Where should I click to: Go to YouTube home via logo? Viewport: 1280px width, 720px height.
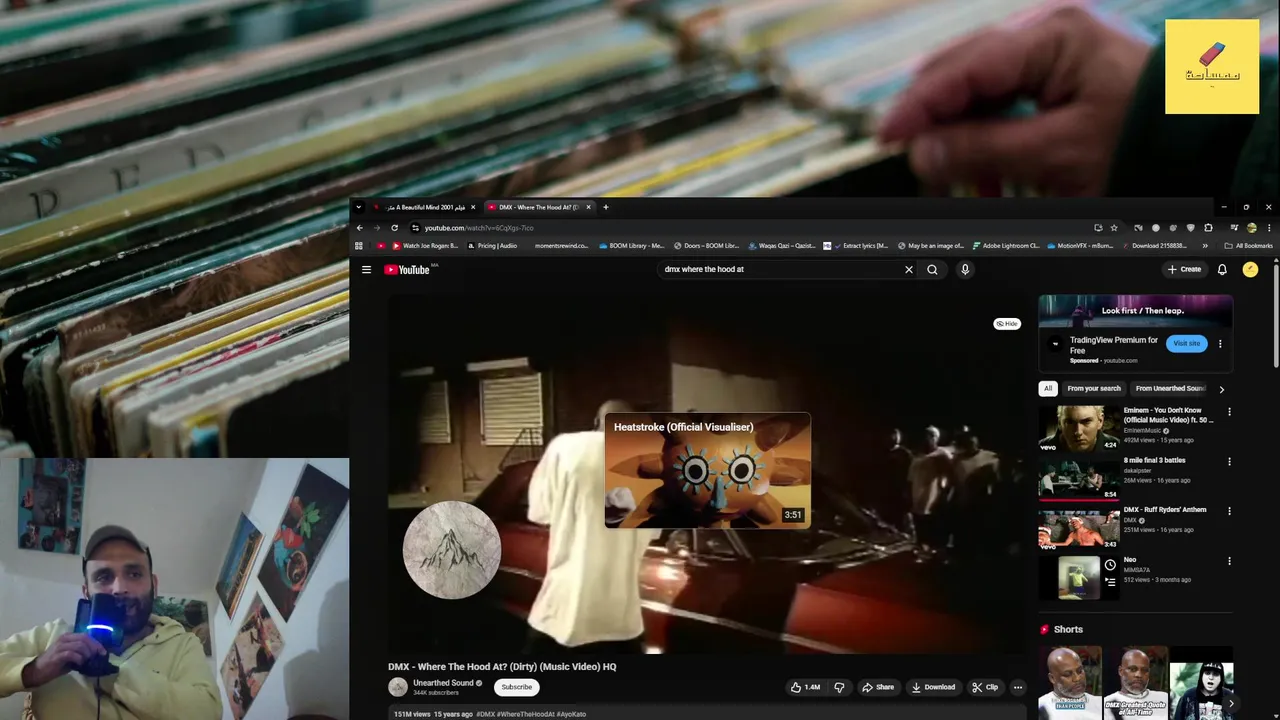pos(407,269)
